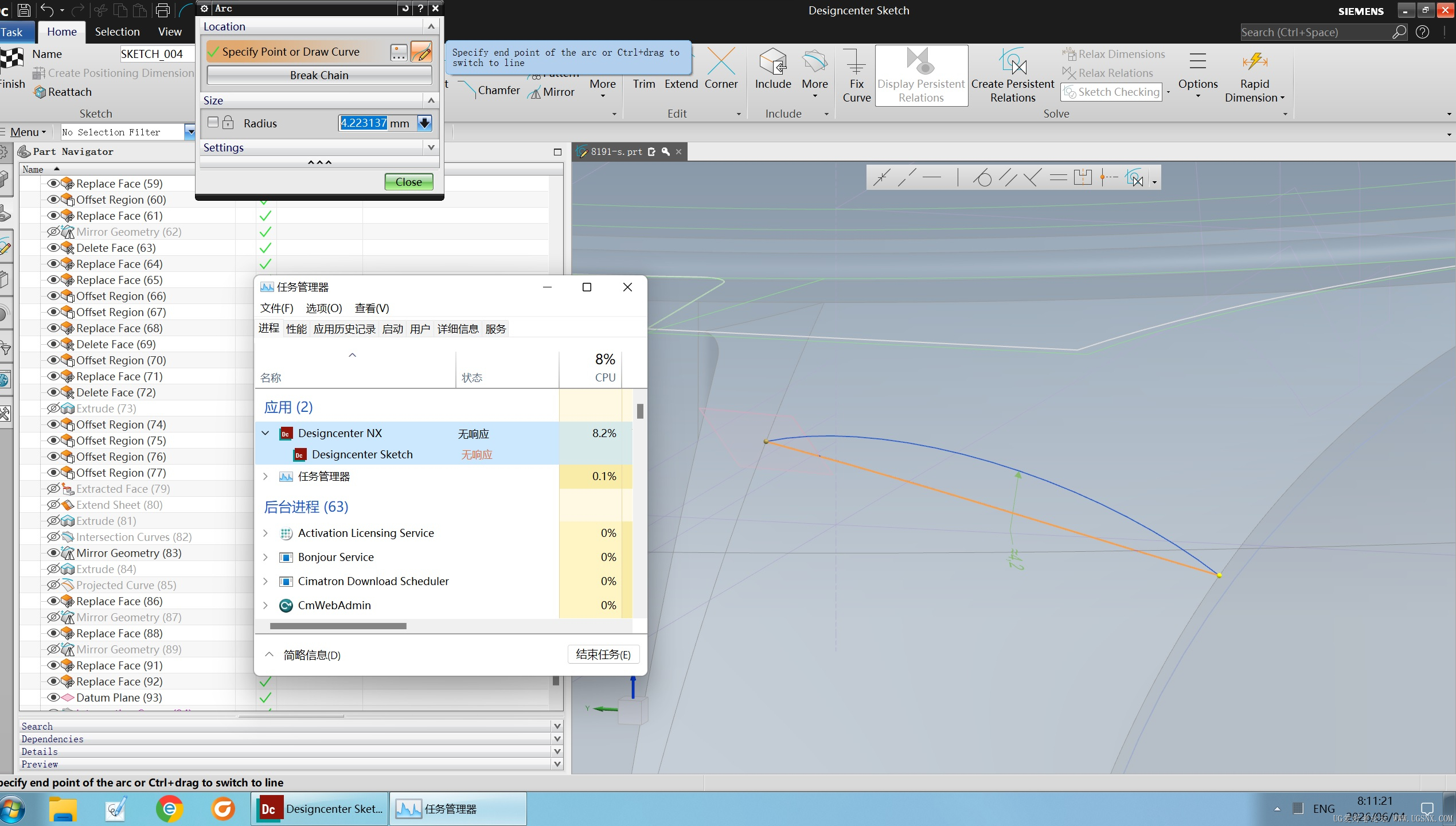Viewport: 1456px width, 826px height.
Task: Click the Include tool icon
Action: [x=772, y=69]
